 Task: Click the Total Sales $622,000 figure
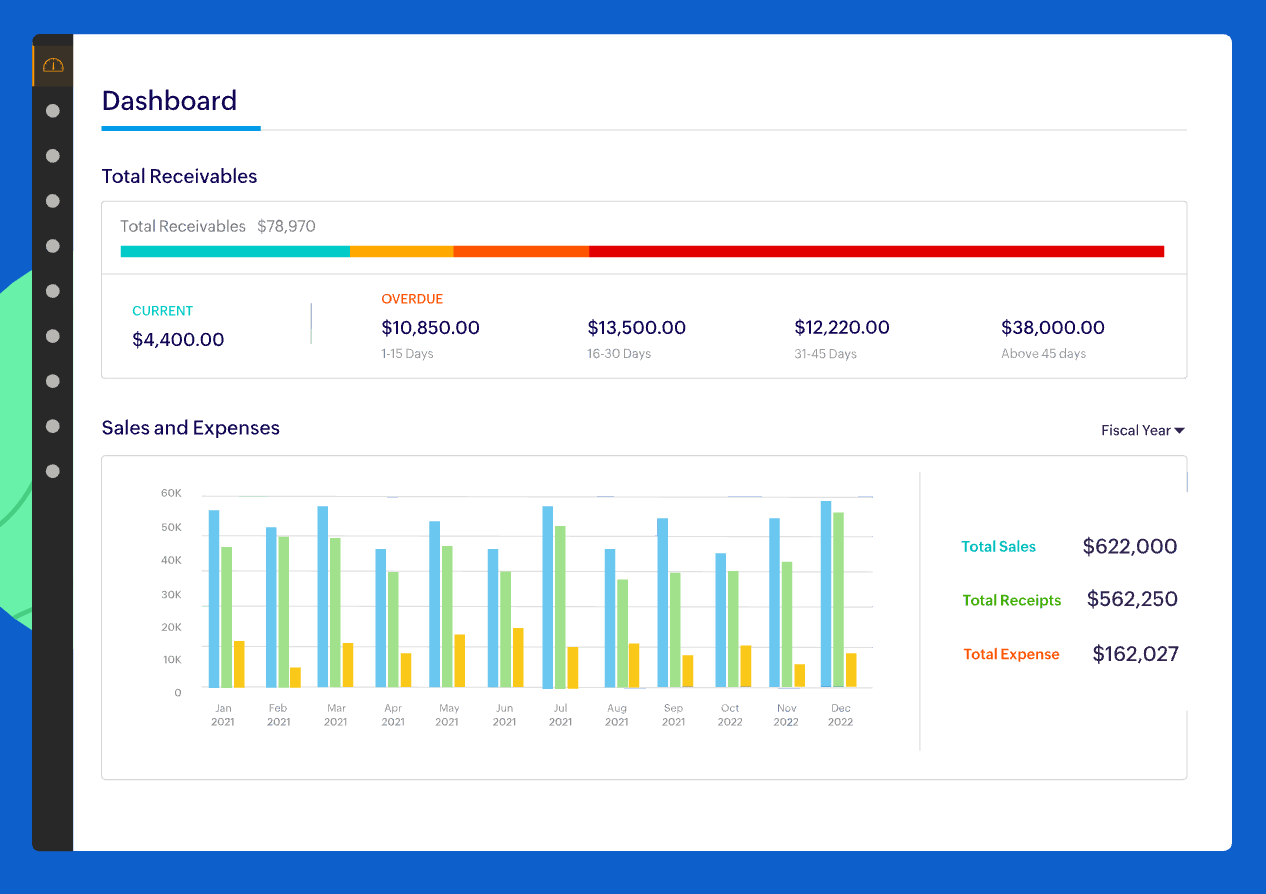[x=1129, y=547]
